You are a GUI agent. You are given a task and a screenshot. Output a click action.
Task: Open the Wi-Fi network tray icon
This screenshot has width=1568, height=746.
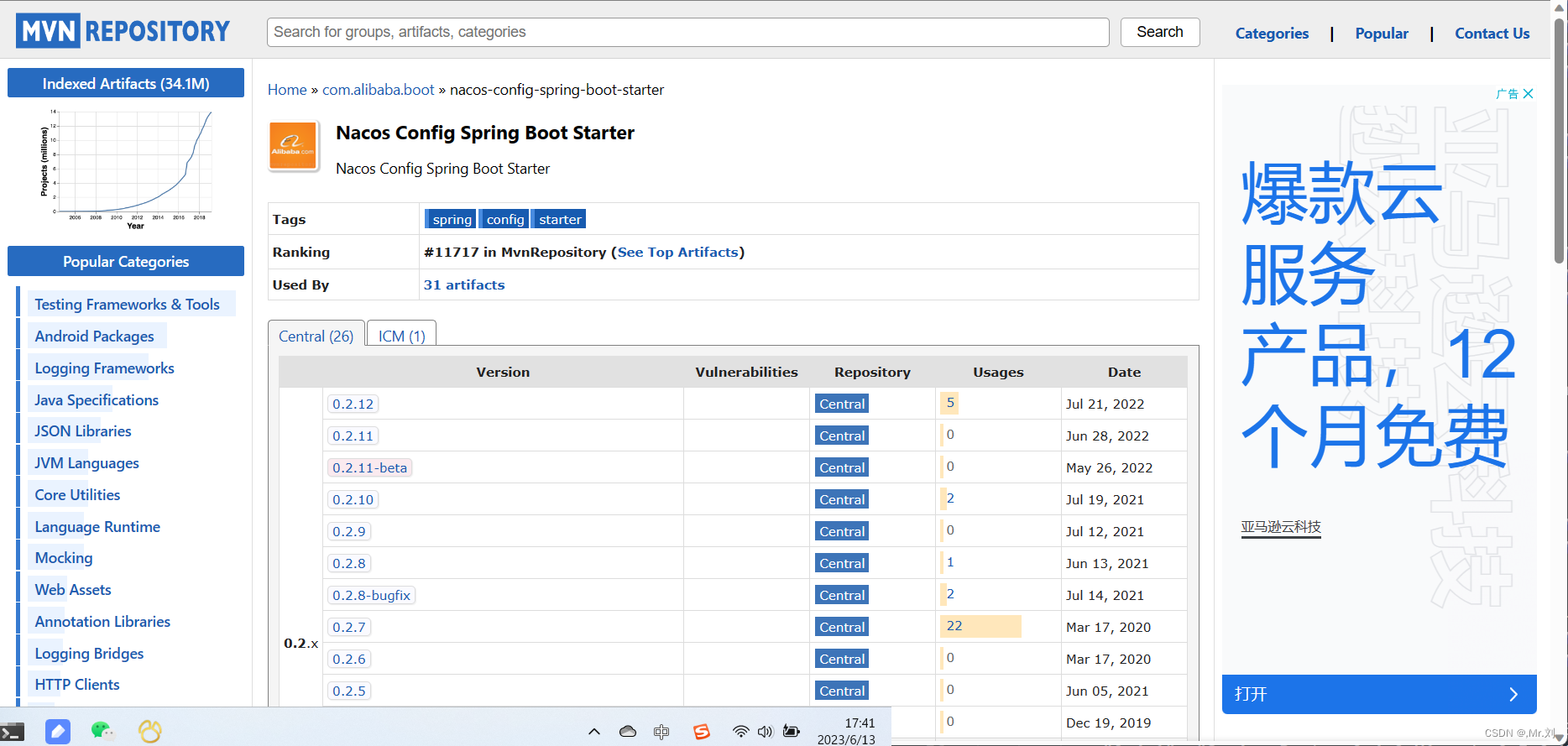[740, 732]
